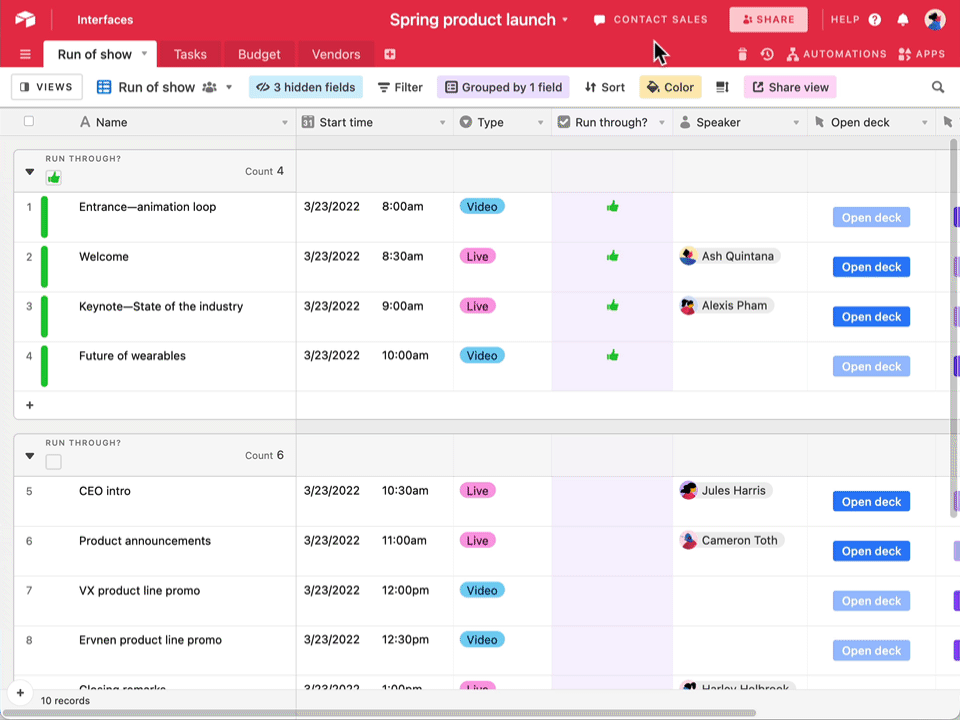Image resolution: width=960 pixels, height=720 pixels.
Task: Add a record in the checked group with plus
Action: 29,405
